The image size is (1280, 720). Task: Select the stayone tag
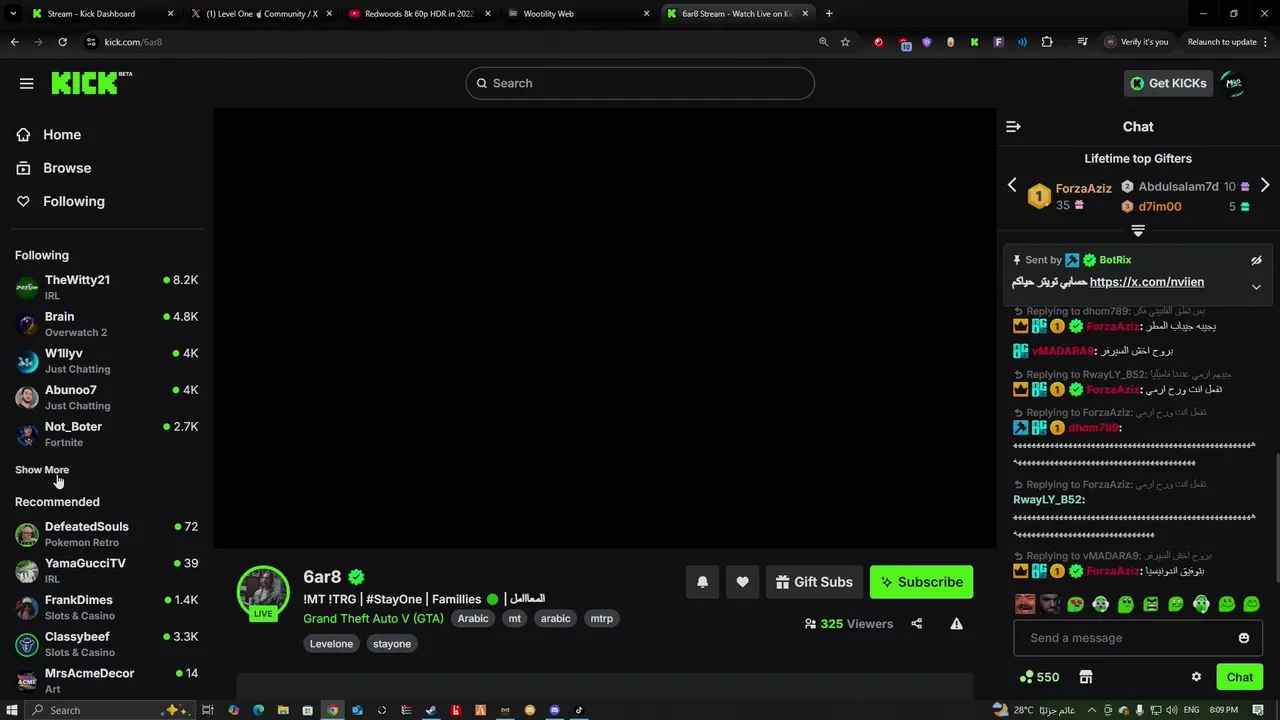coord(392,644)
